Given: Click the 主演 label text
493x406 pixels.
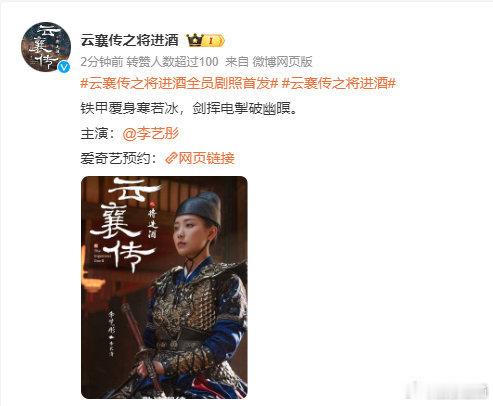Looking at the screenshot, I should 94,134.
